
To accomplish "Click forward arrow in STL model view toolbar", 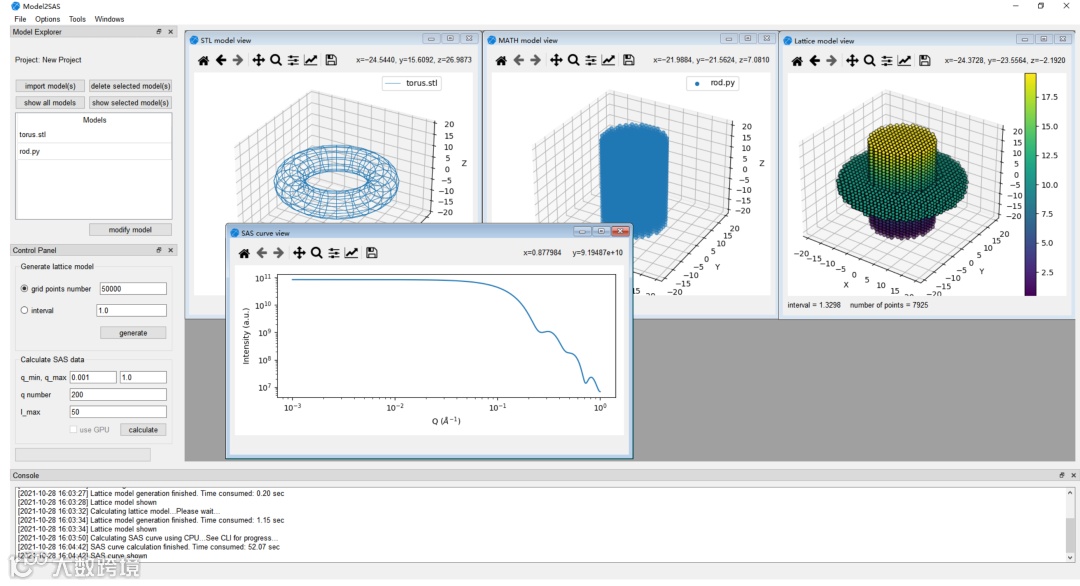I will pyautogui.click(x=238, y=61).
